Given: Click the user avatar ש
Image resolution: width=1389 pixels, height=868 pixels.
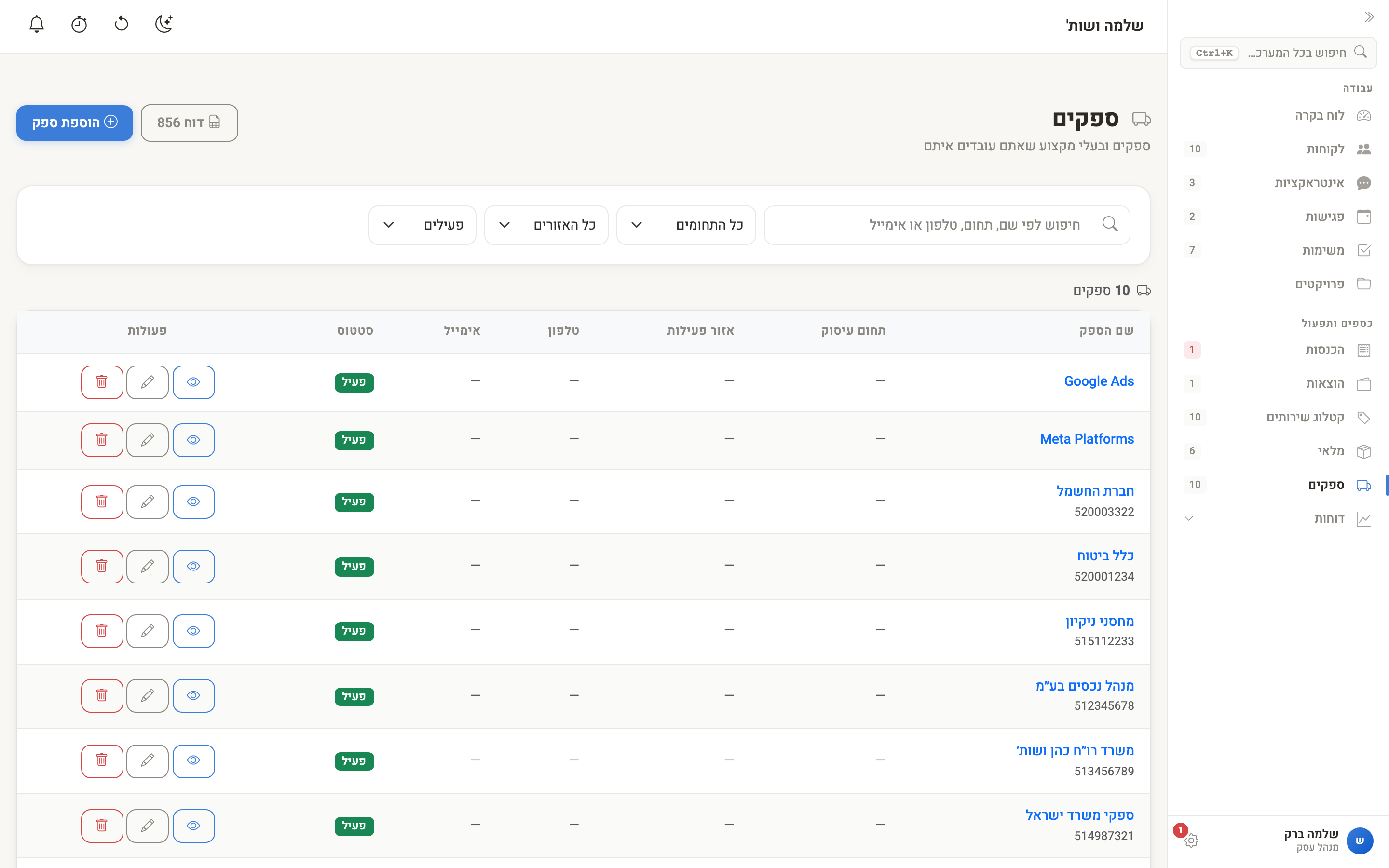Looking at the screenshot, I should click(1360, 841).
